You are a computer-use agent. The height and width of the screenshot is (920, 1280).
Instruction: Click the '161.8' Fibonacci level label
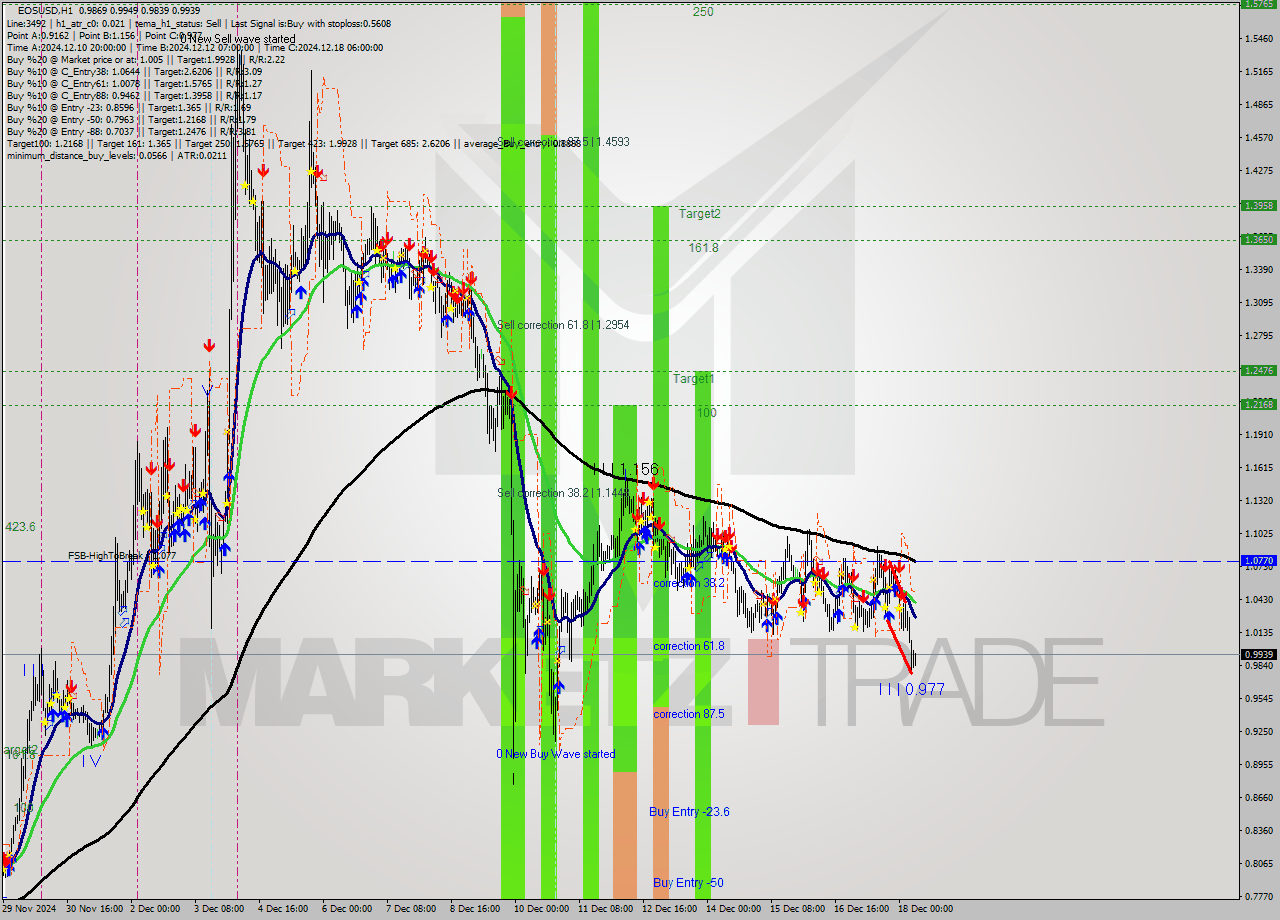pos(703,247)
